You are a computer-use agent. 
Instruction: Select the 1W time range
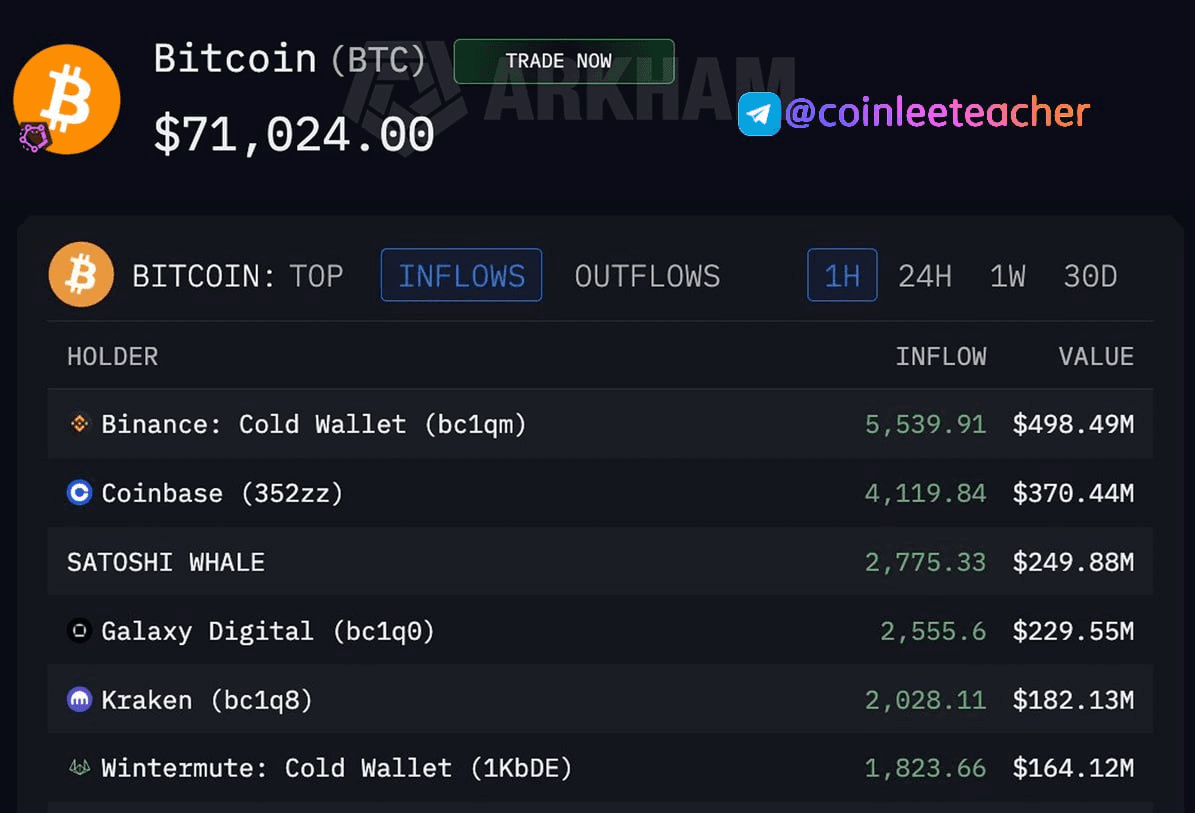coord(1007,276)
